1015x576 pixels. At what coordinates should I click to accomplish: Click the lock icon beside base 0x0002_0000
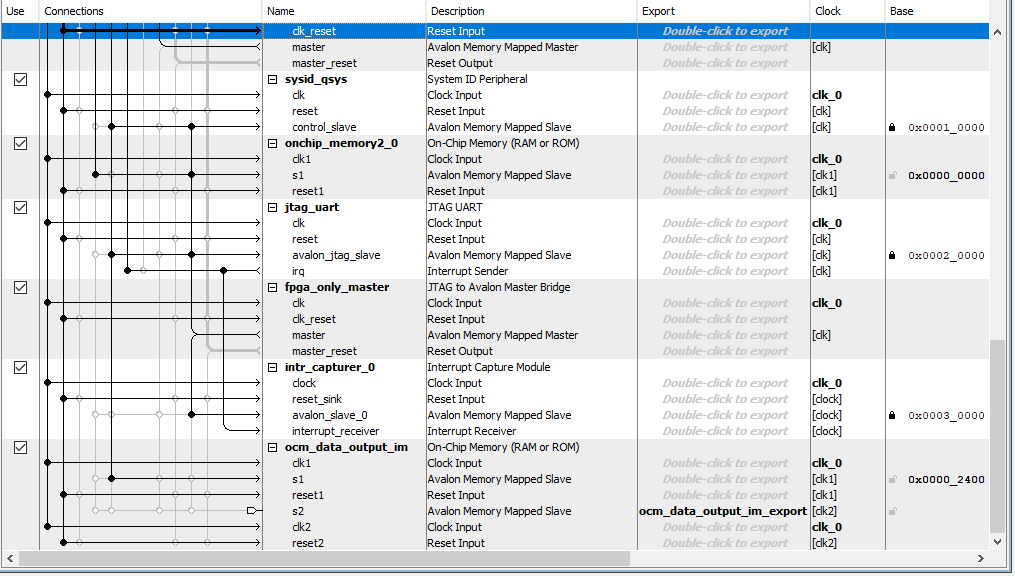(x=893, y=256)
